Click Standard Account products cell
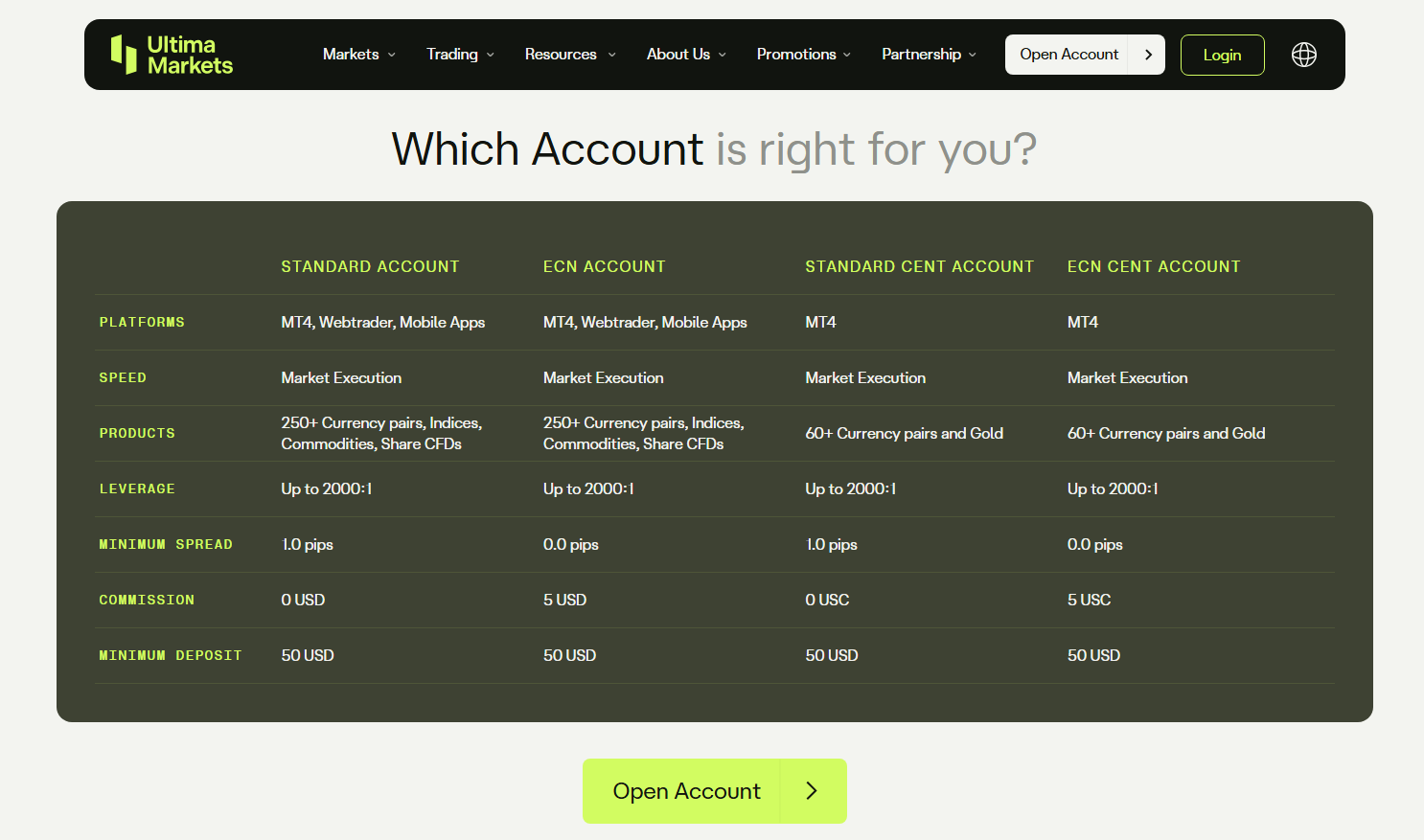 (x=381, y=433)
